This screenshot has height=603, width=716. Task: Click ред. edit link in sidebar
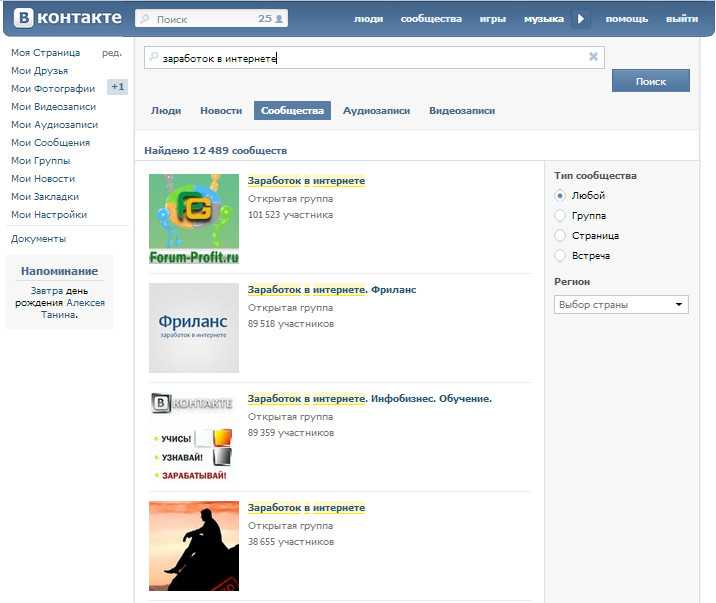pos(112,52)
